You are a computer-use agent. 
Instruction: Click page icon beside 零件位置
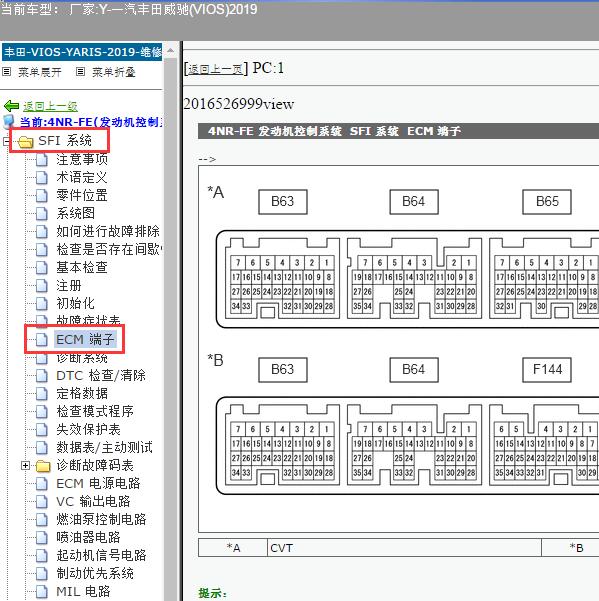point(41,195)
